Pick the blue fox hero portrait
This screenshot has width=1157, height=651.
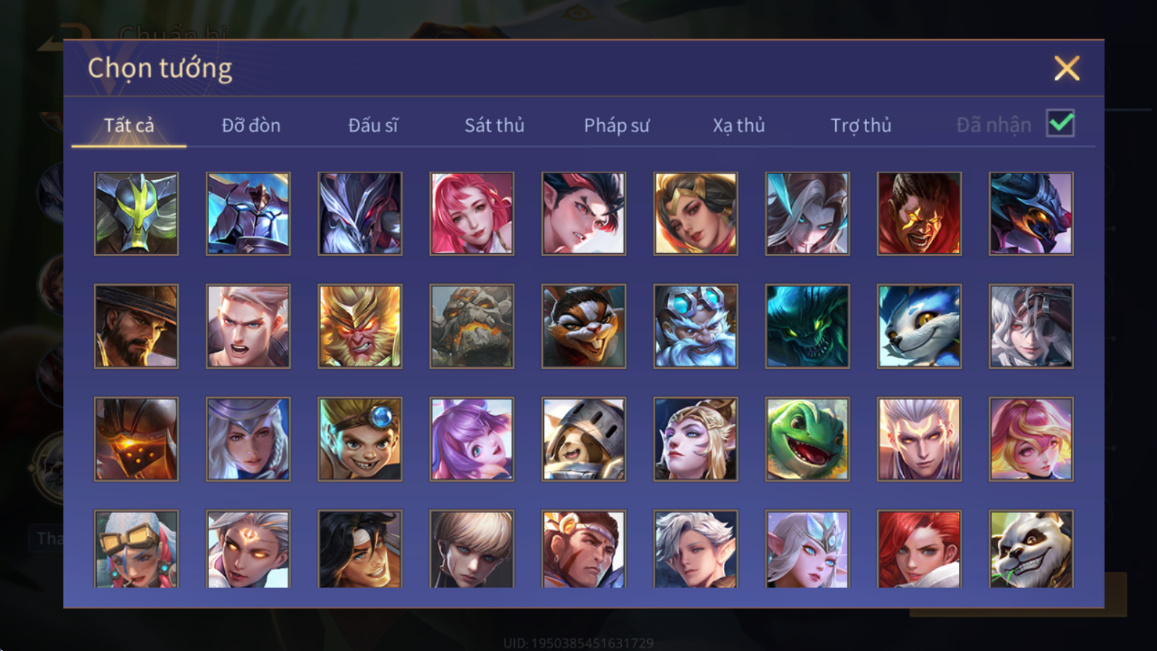919,326
